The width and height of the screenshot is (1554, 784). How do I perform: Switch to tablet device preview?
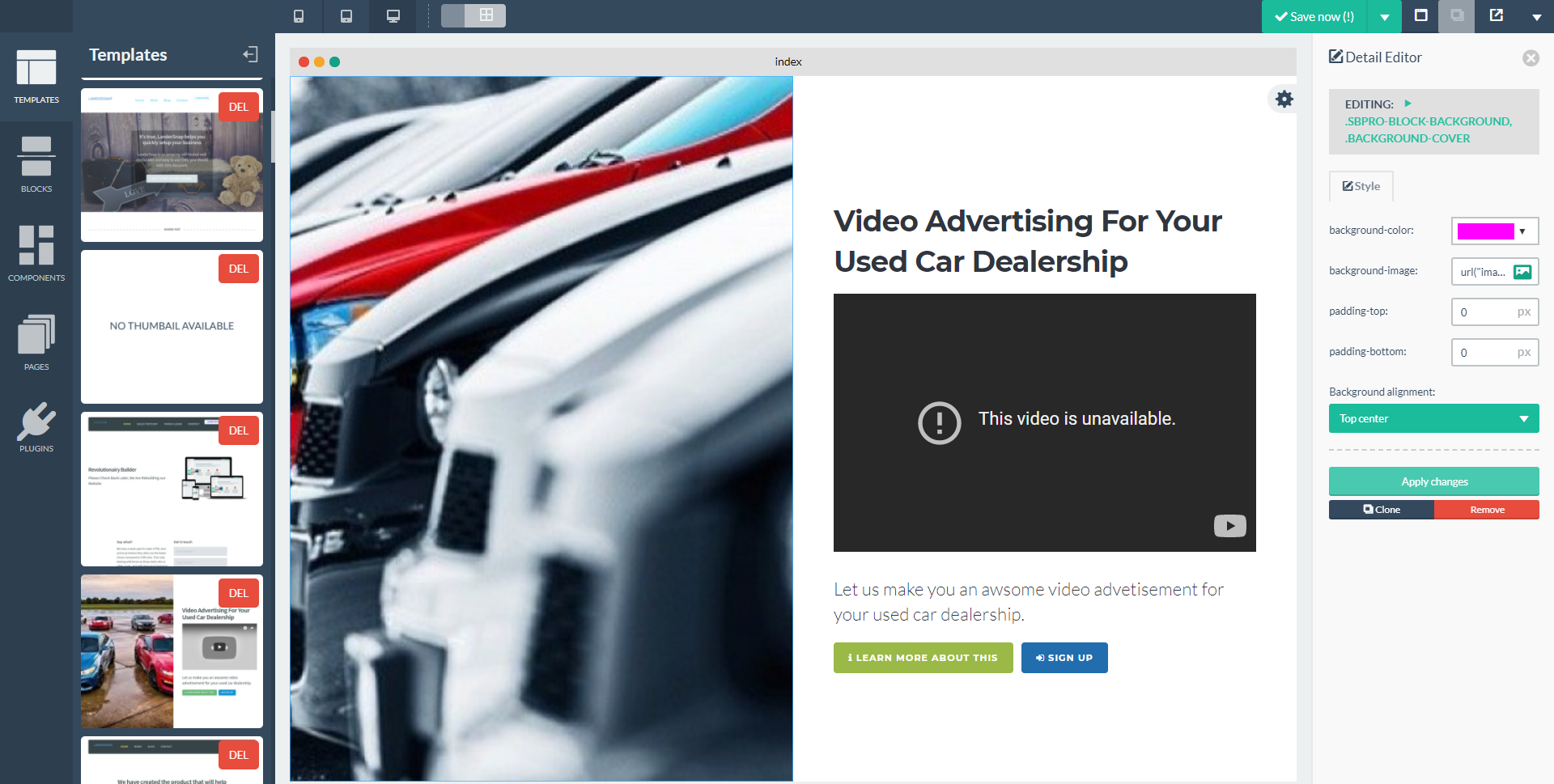pyautogui.click(x=346, y=16)
